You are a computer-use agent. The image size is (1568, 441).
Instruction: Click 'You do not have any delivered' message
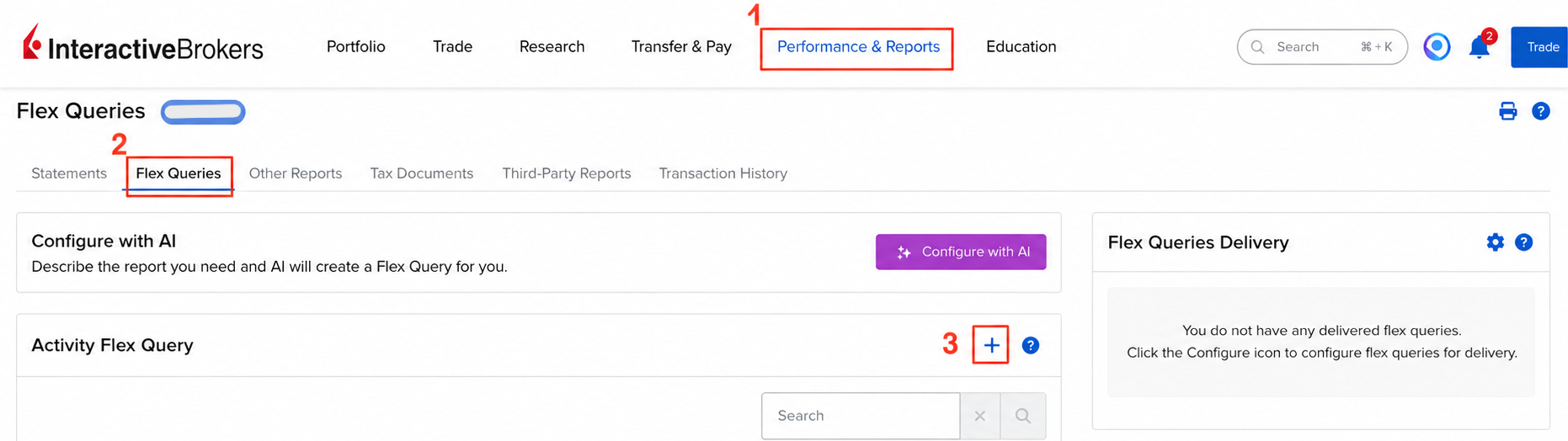1322,331
